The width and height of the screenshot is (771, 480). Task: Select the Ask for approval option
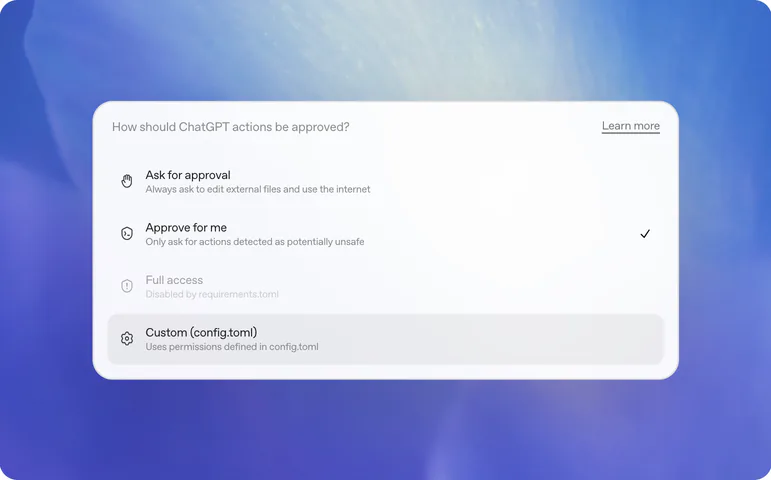point(386,181)
